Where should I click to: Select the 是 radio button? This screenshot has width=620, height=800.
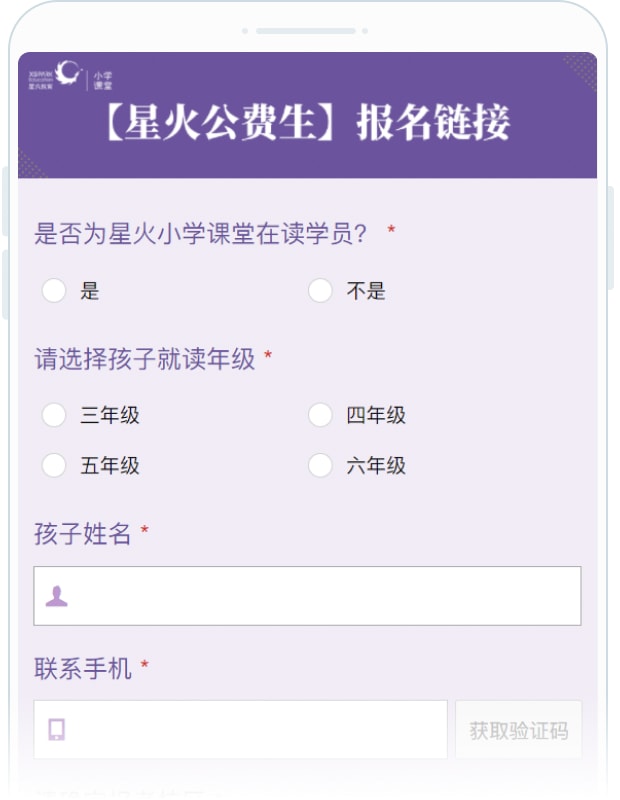point(54,291)
